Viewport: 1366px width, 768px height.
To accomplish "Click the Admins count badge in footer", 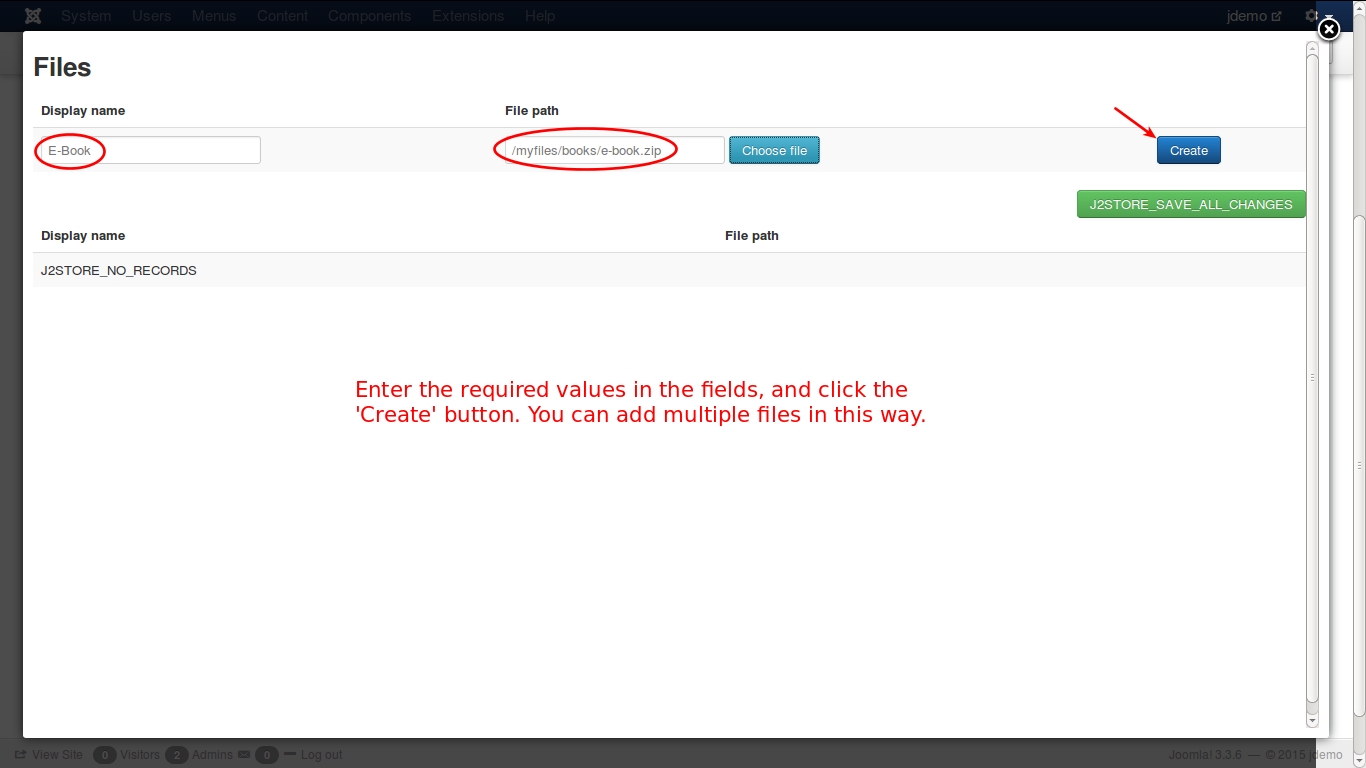I will click(x=177, y=755).
